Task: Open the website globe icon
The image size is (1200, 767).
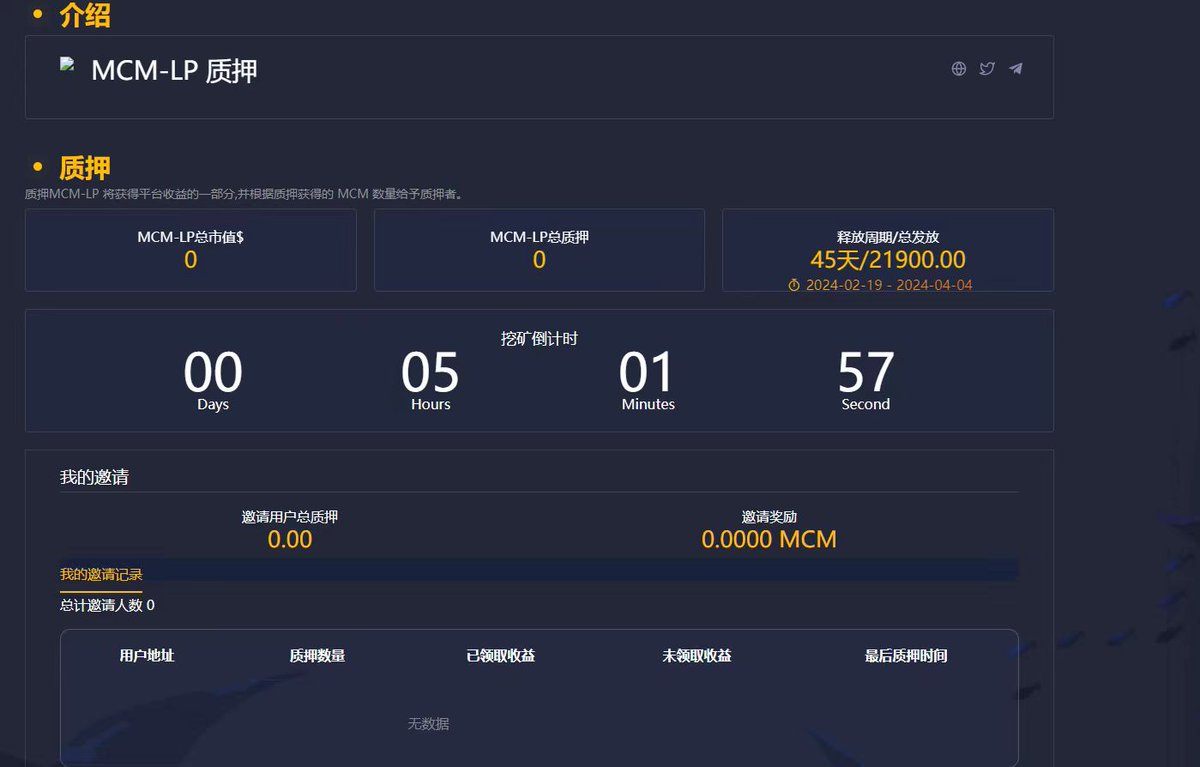Action: tap(959, 69)
